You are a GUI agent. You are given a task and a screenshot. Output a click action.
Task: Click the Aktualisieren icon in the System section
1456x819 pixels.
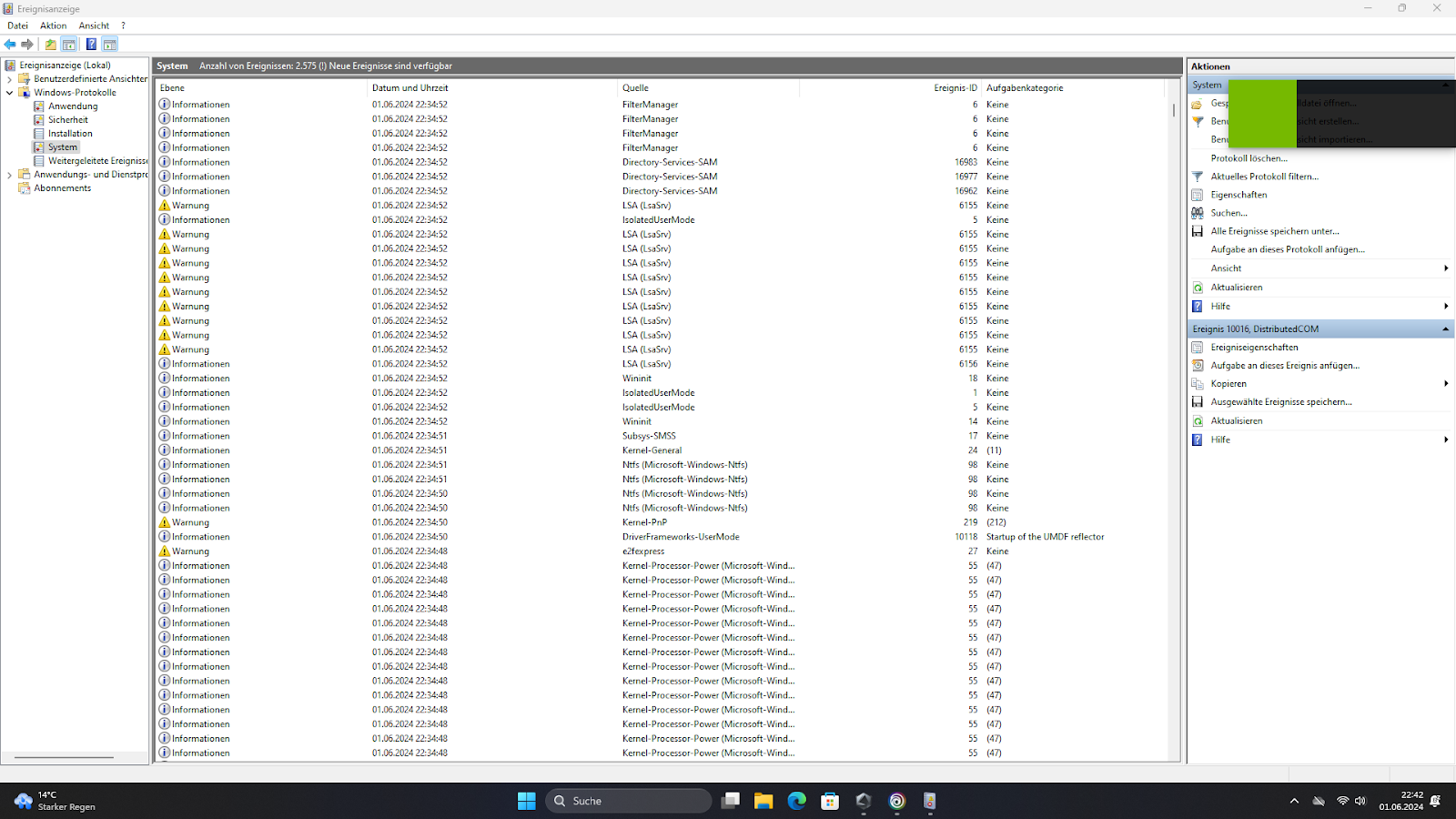tap(1198, 288)
